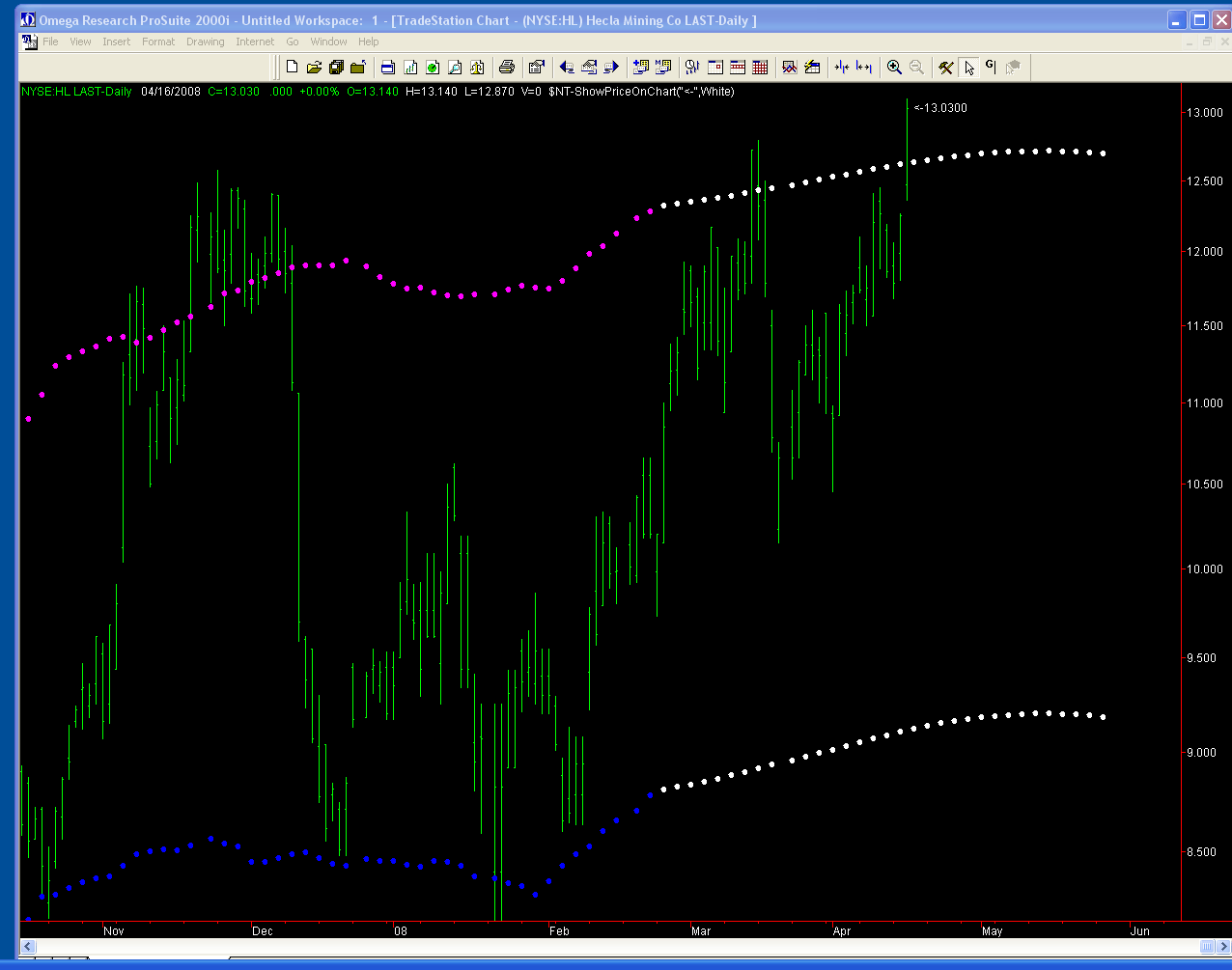This screenshot has width=1232, height=970.
Task: Print the chart with printer icon
Action: click(x=506, y=67)
